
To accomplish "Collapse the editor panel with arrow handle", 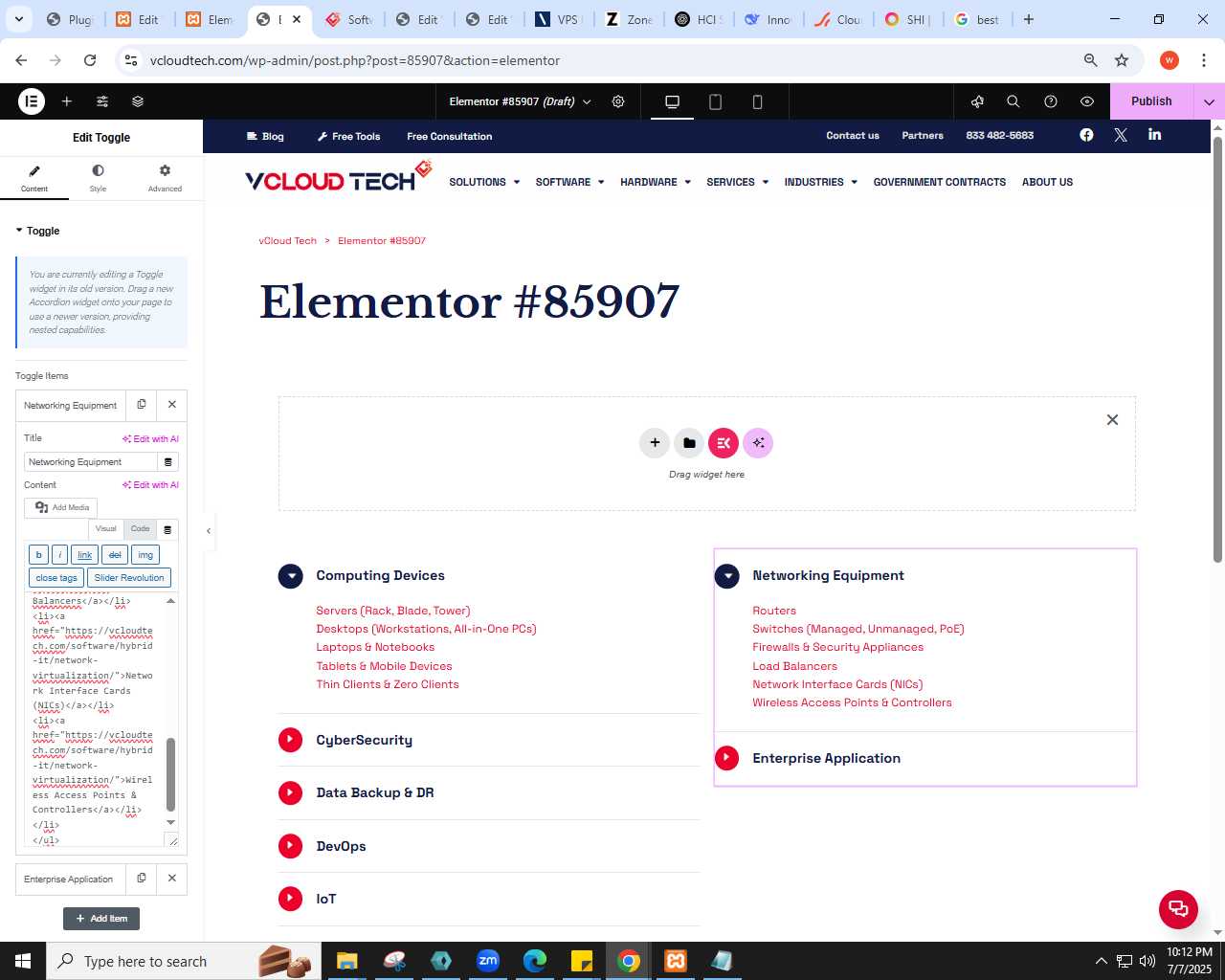I will [209, 530].
